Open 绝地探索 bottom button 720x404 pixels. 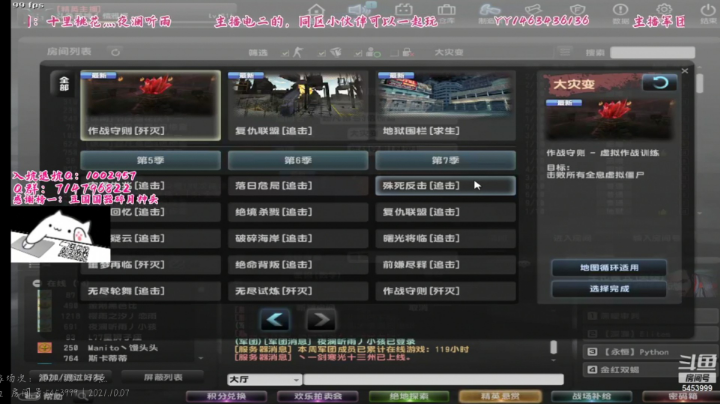(409, 396)
